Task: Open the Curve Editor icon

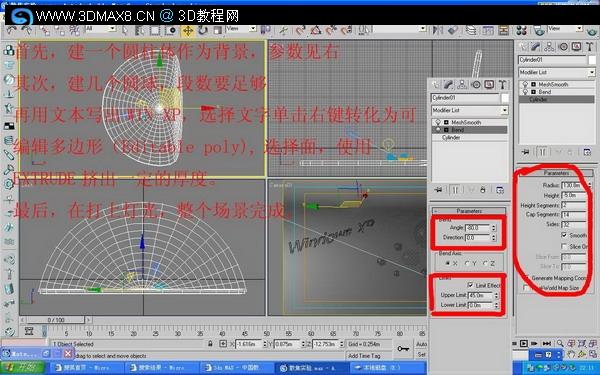Action: coord(488,30)
